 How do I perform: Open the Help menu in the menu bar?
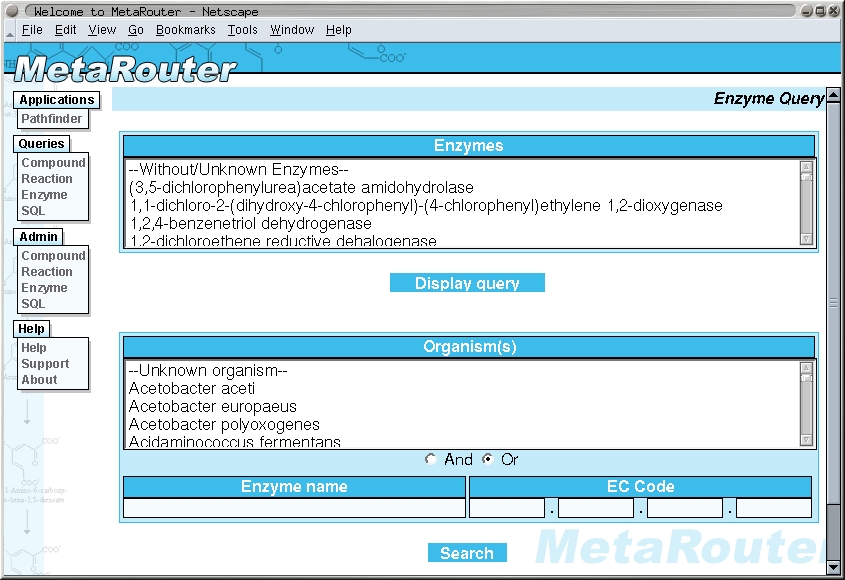click(x=338, y=30)
